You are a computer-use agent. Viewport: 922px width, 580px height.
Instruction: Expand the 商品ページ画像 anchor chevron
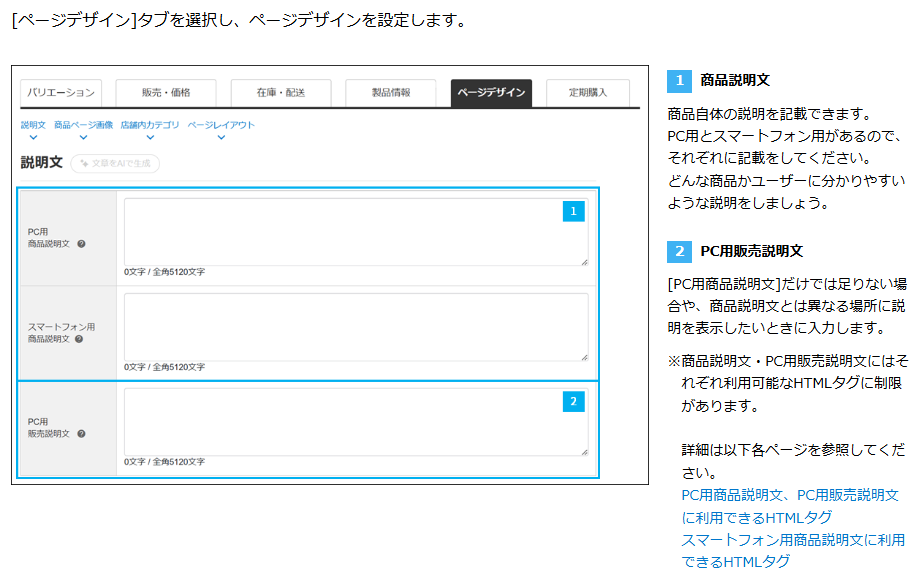(83, 137)
